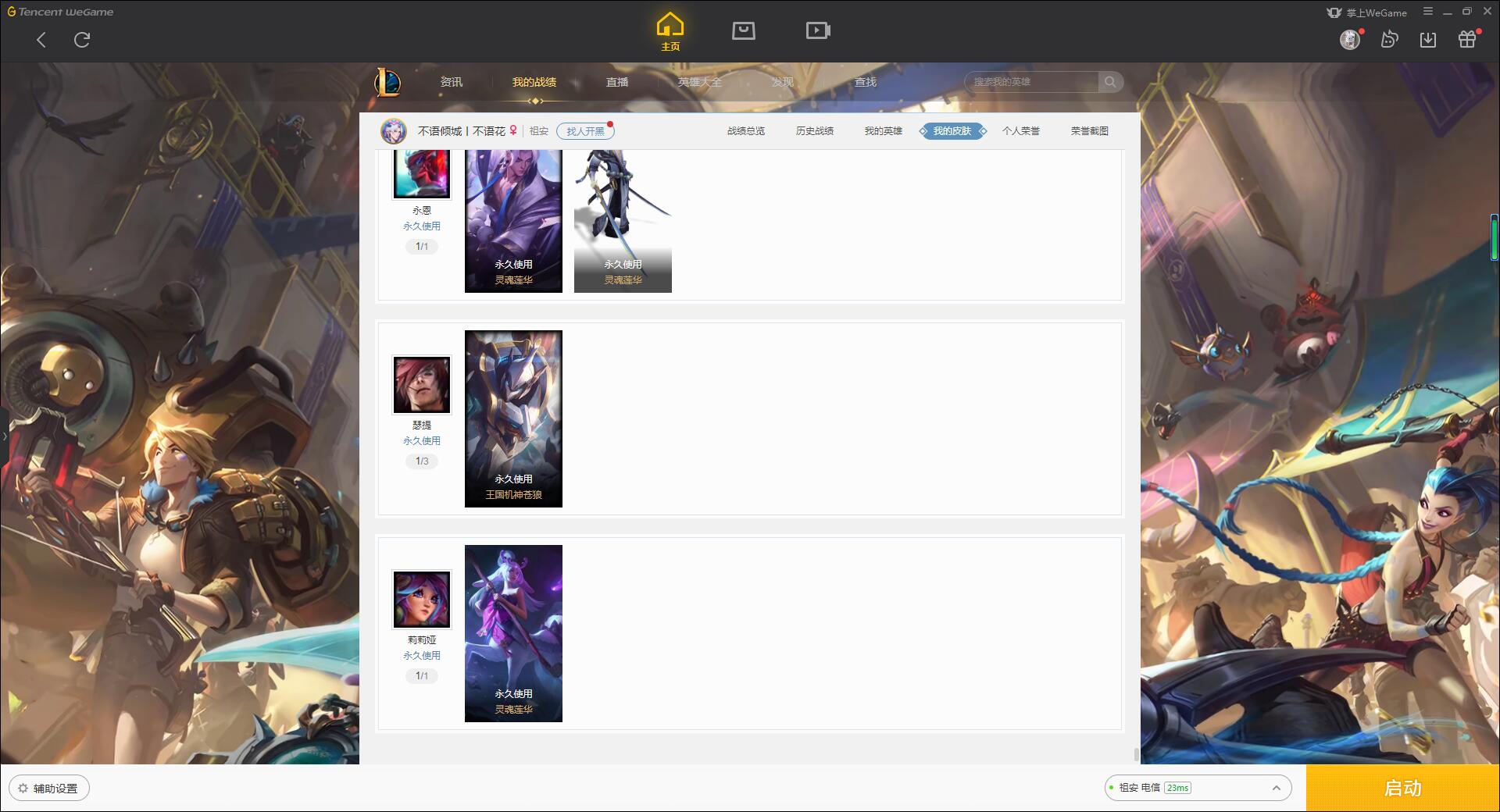Click the 莉莉娅 champion portrait
The height and width of the screenshot is (812, 1500).
[x=422, y=600]
